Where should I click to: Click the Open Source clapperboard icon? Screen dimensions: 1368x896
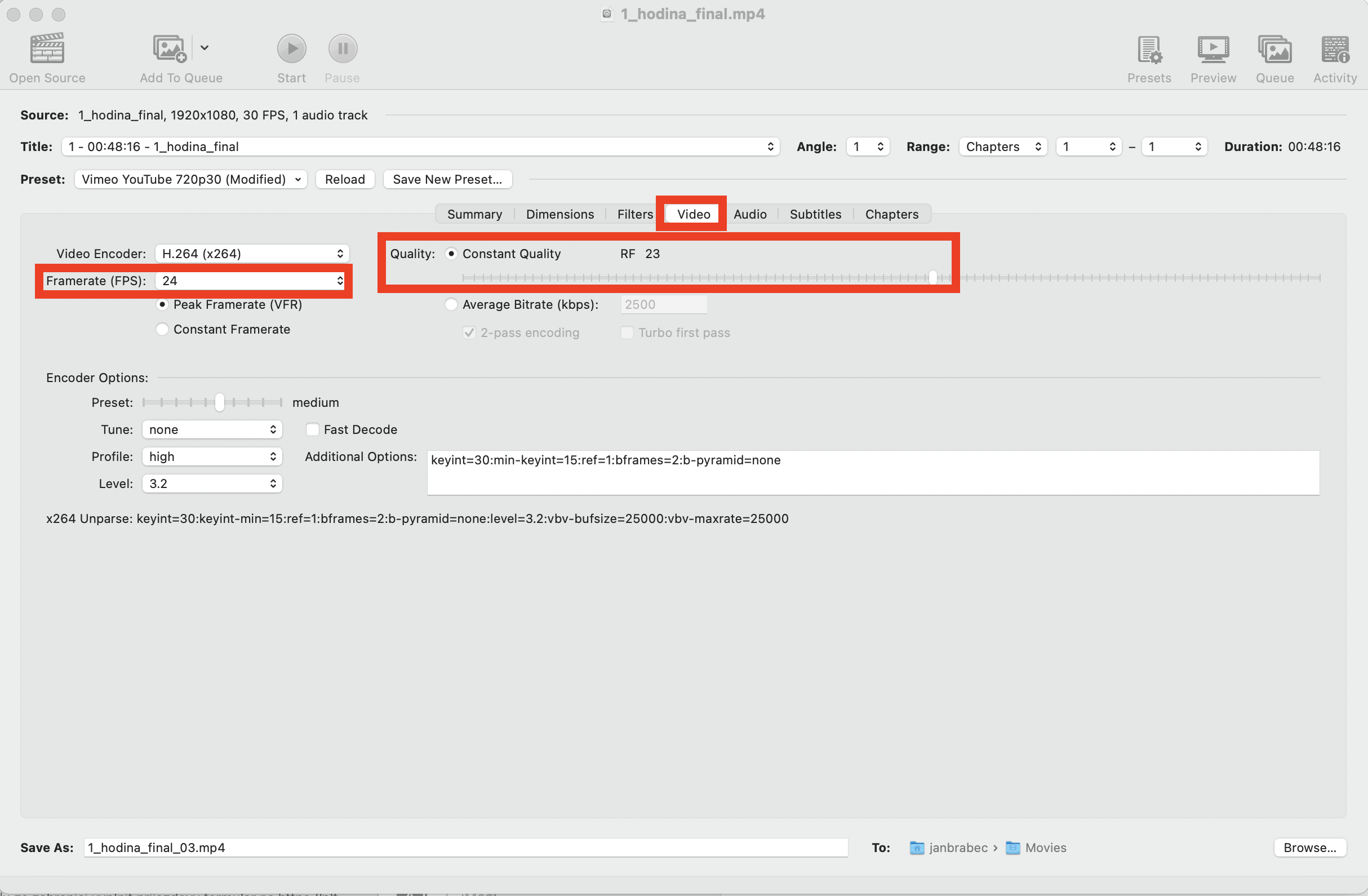tap(47, 48)
